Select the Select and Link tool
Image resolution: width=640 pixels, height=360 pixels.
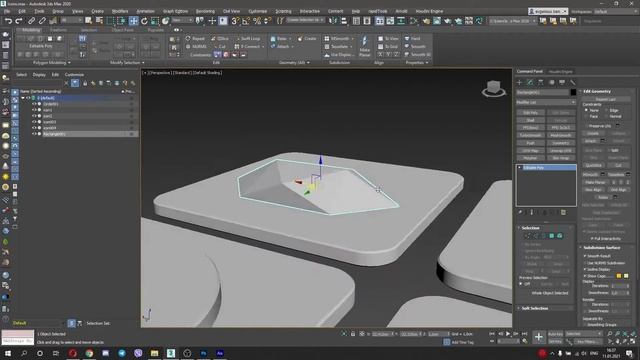[31, 21]
